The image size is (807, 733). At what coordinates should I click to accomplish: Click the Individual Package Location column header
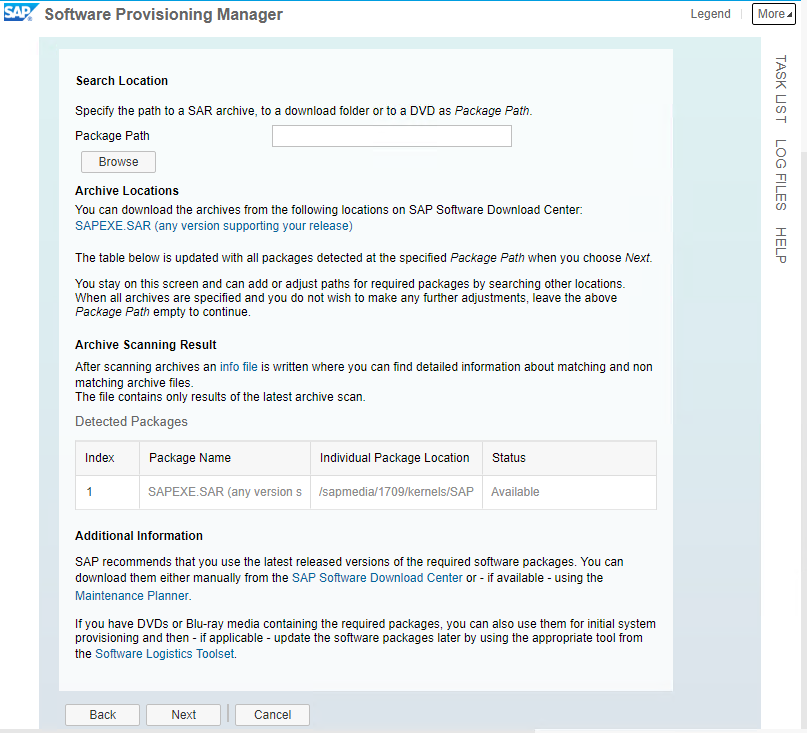(x=394, y=458)
